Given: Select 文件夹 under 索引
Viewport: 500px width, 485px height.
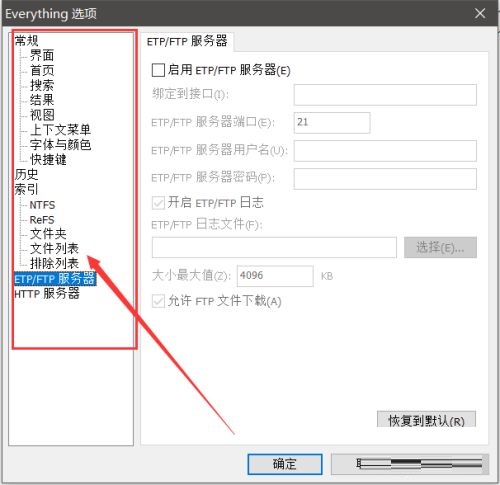Looking at the screenshot, I should click(48, 234).
